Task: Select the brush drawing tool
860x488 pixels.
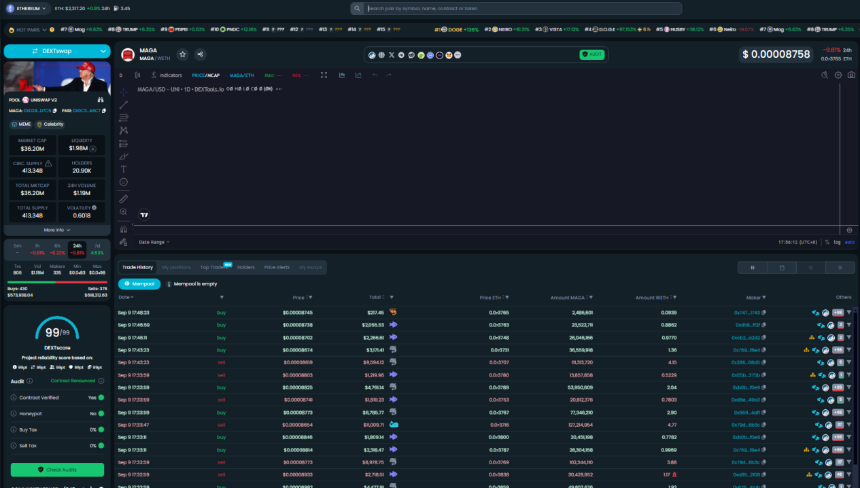Action: point(123,157)
